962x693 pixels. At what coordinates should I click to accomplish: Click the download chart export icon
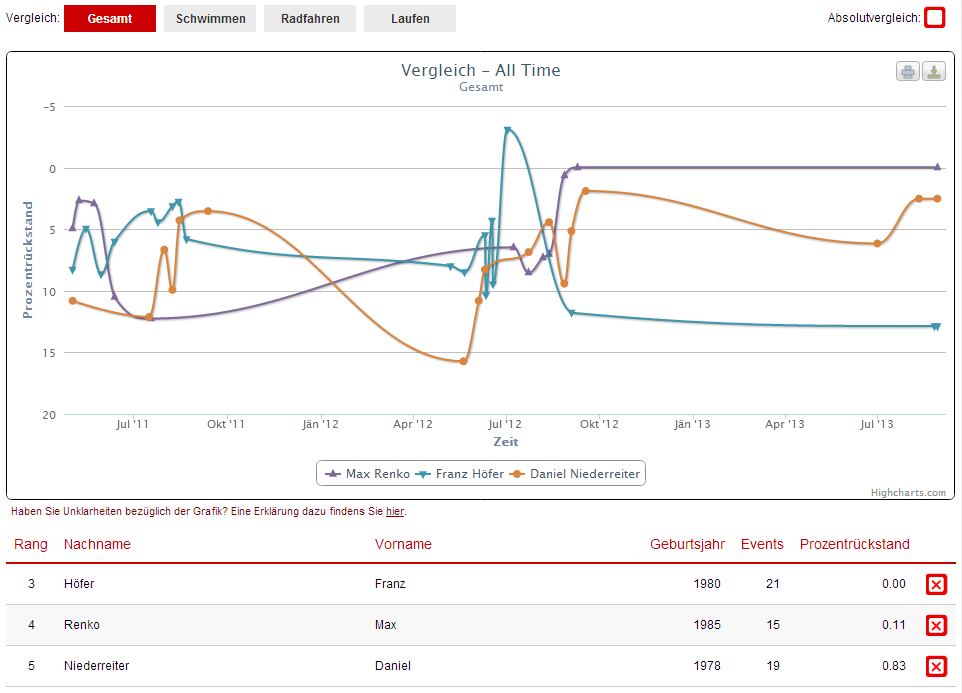933,71
